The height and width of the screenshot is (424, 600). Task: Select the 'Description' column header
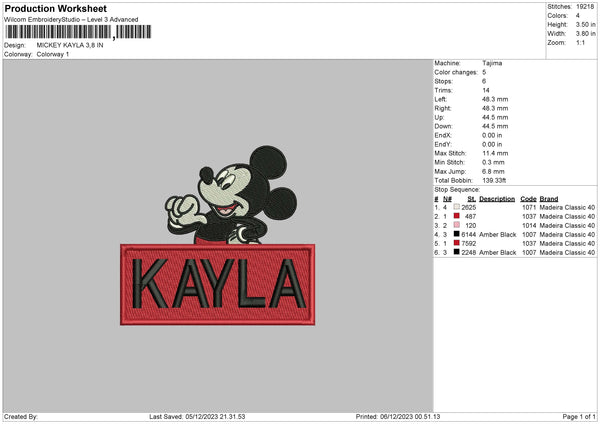point(497,199)
